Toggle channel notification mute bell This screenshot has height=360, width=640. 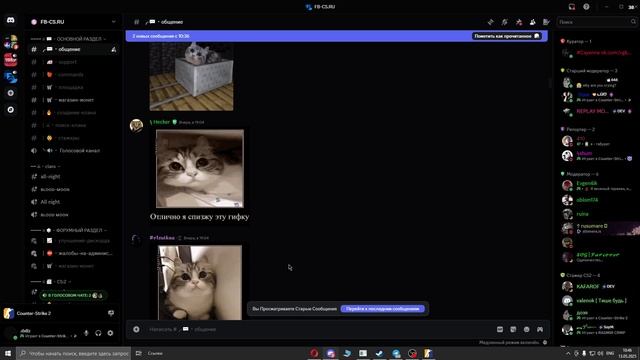coord(504,22)
